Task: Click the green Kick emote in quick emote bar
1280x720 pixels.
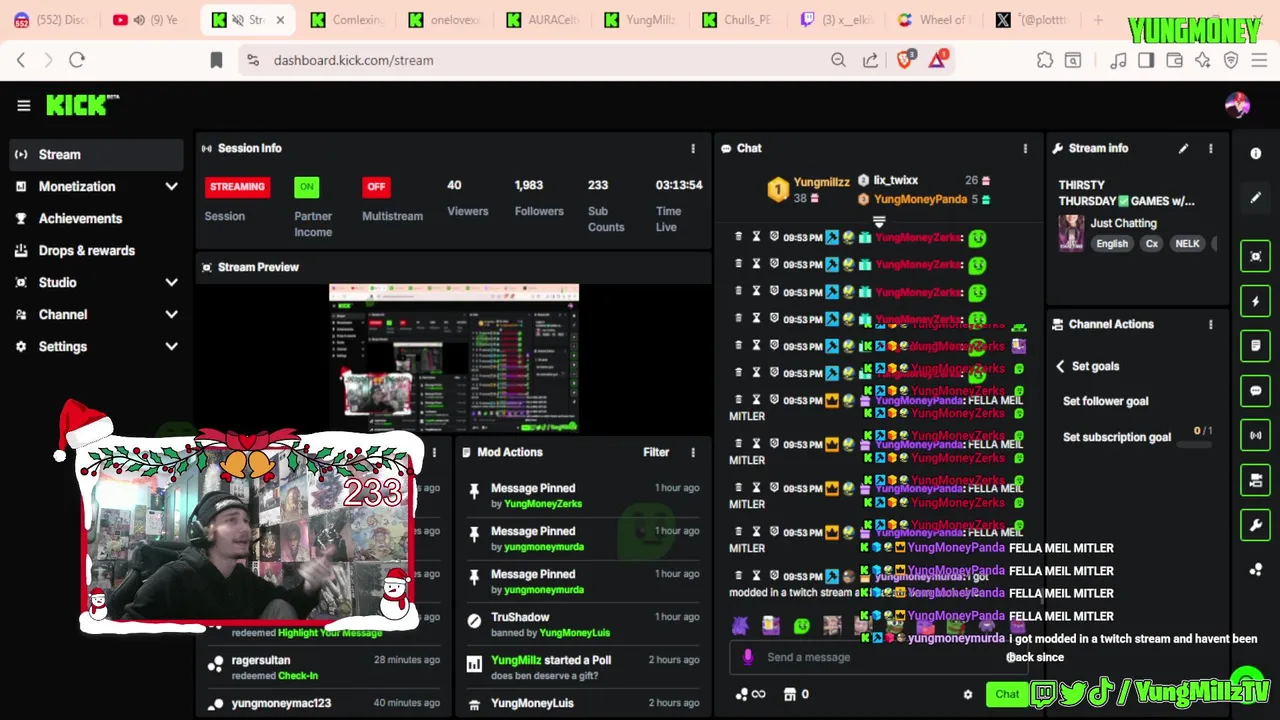Action: click(801, 626)
